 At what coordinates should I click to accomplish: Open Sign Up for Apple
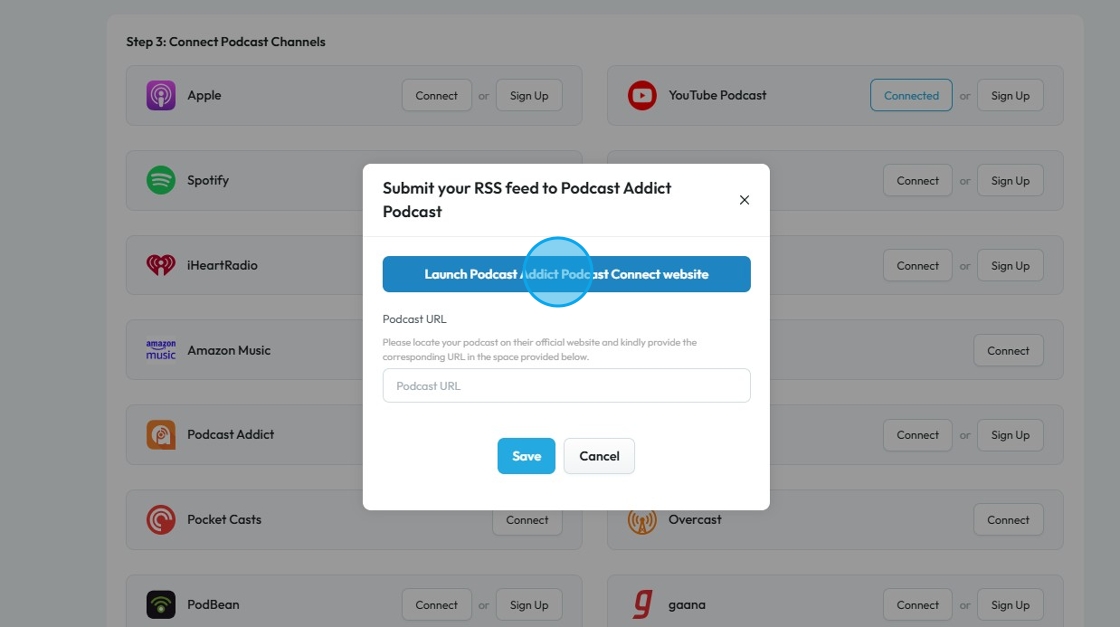click(x=529, y=96)
